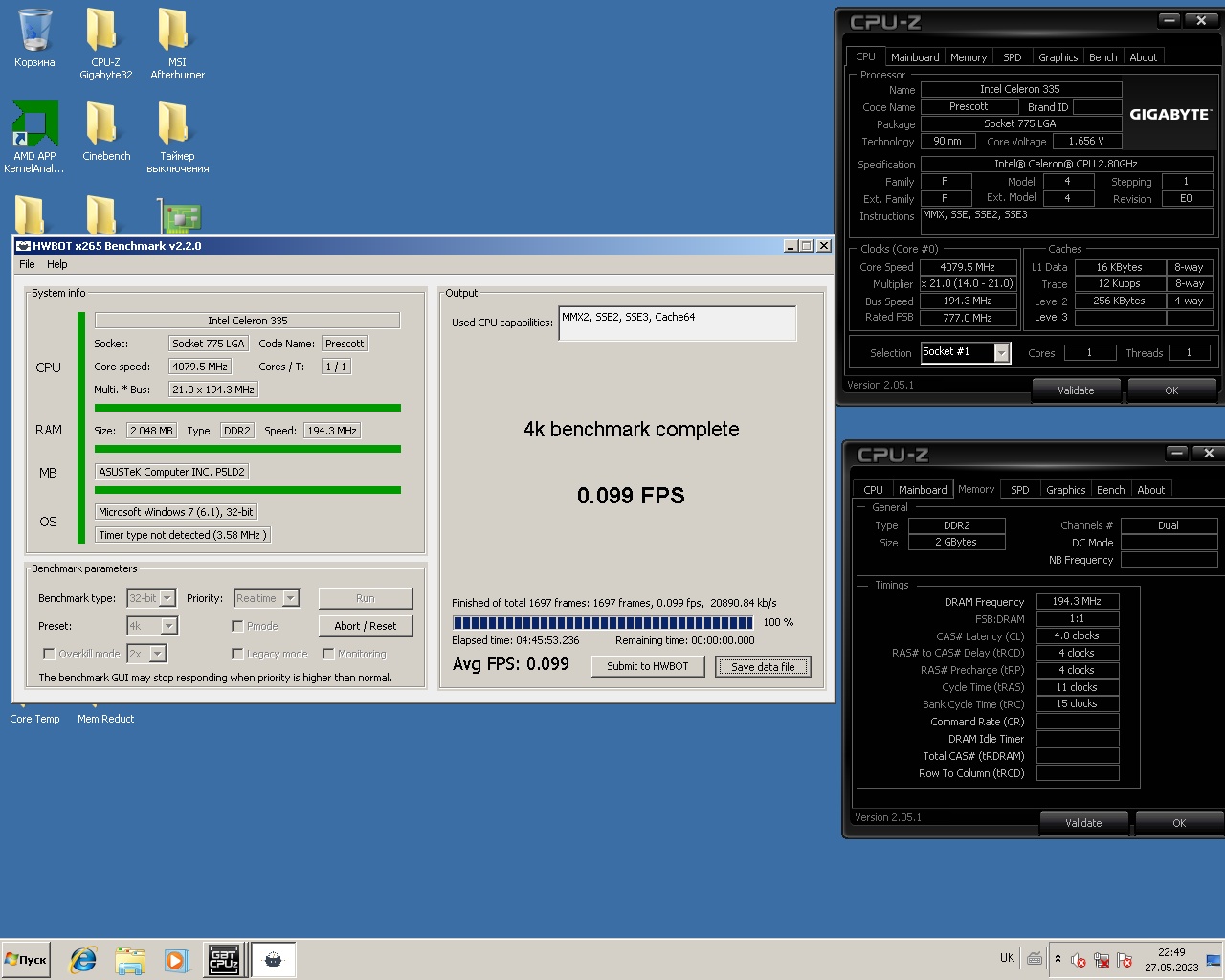Screen dimensions: 1225x980
Task: Select the green graphics card desktop icon
Action: click(x=178, y=216)
